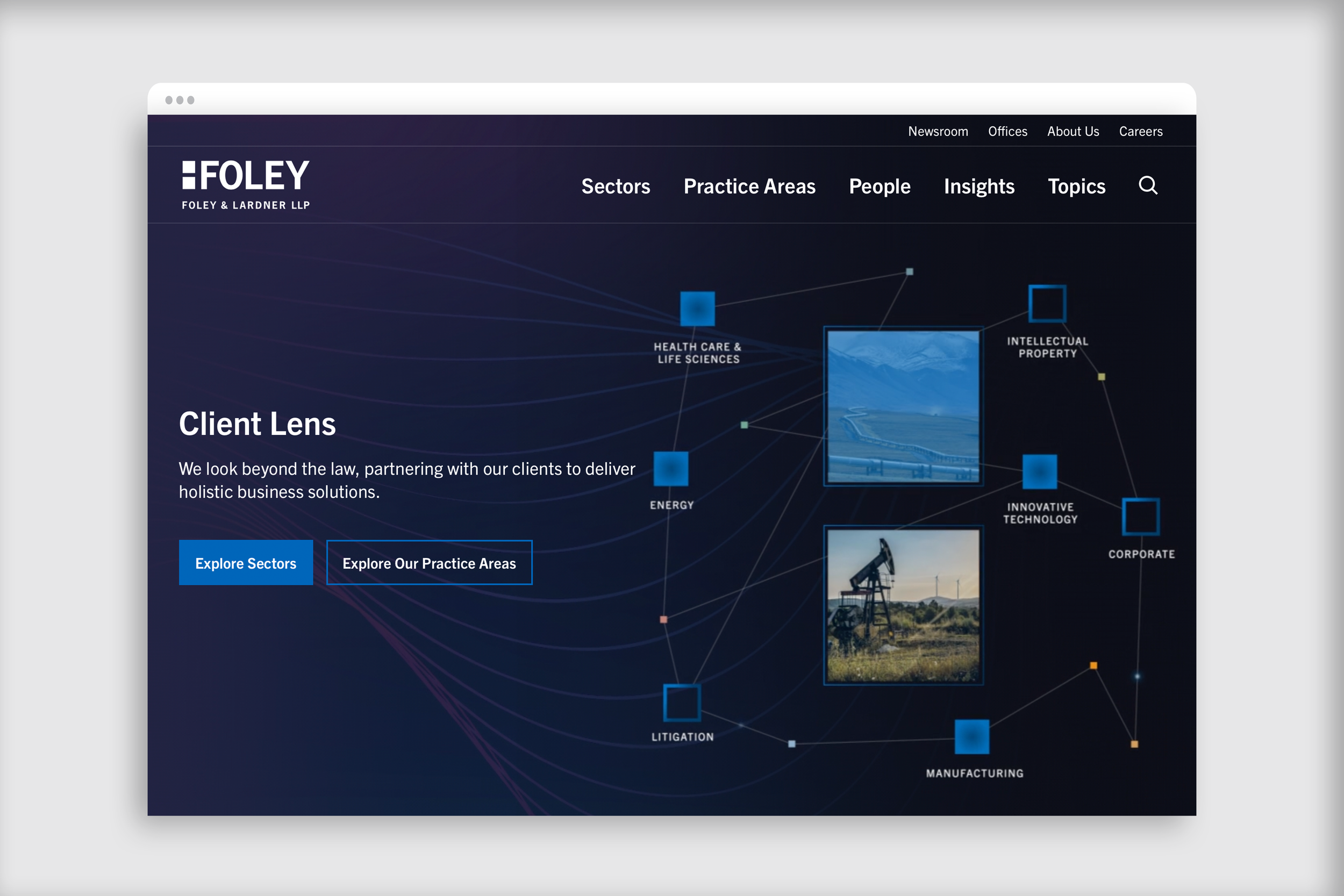Click the Client Lens heading

(257, 424)
